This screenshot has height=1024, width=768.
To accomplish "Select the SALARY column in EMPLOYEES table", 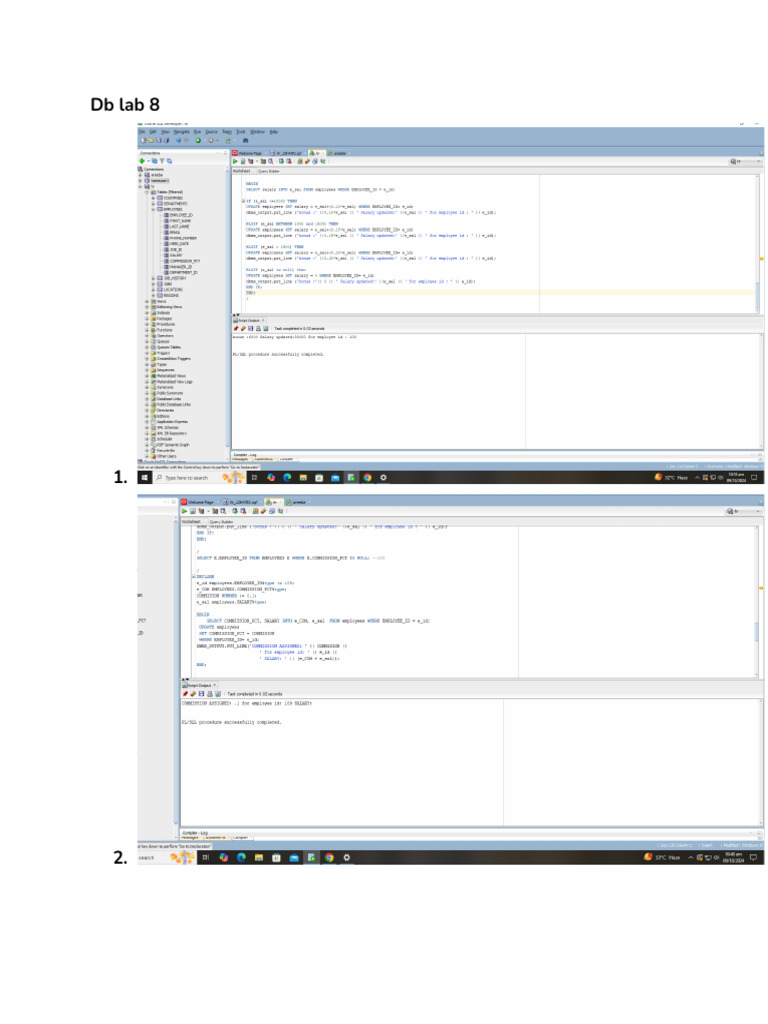I will [176, 254].
